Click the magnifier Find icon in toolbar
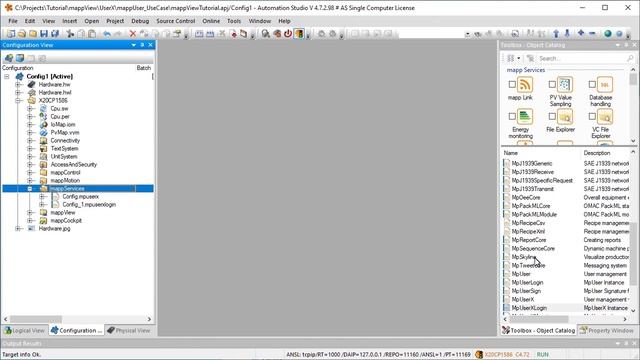The image size is (640, 360). (266, 34)
